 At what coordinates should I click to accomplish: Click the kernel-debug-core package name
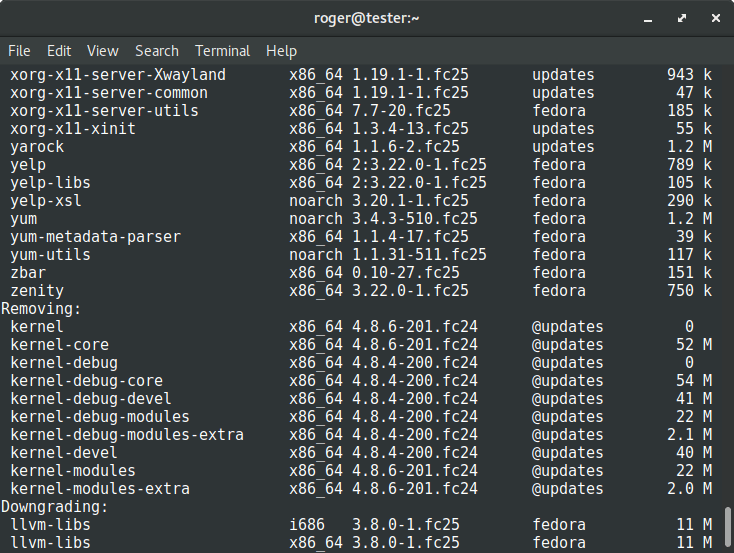tap(87, 381)
